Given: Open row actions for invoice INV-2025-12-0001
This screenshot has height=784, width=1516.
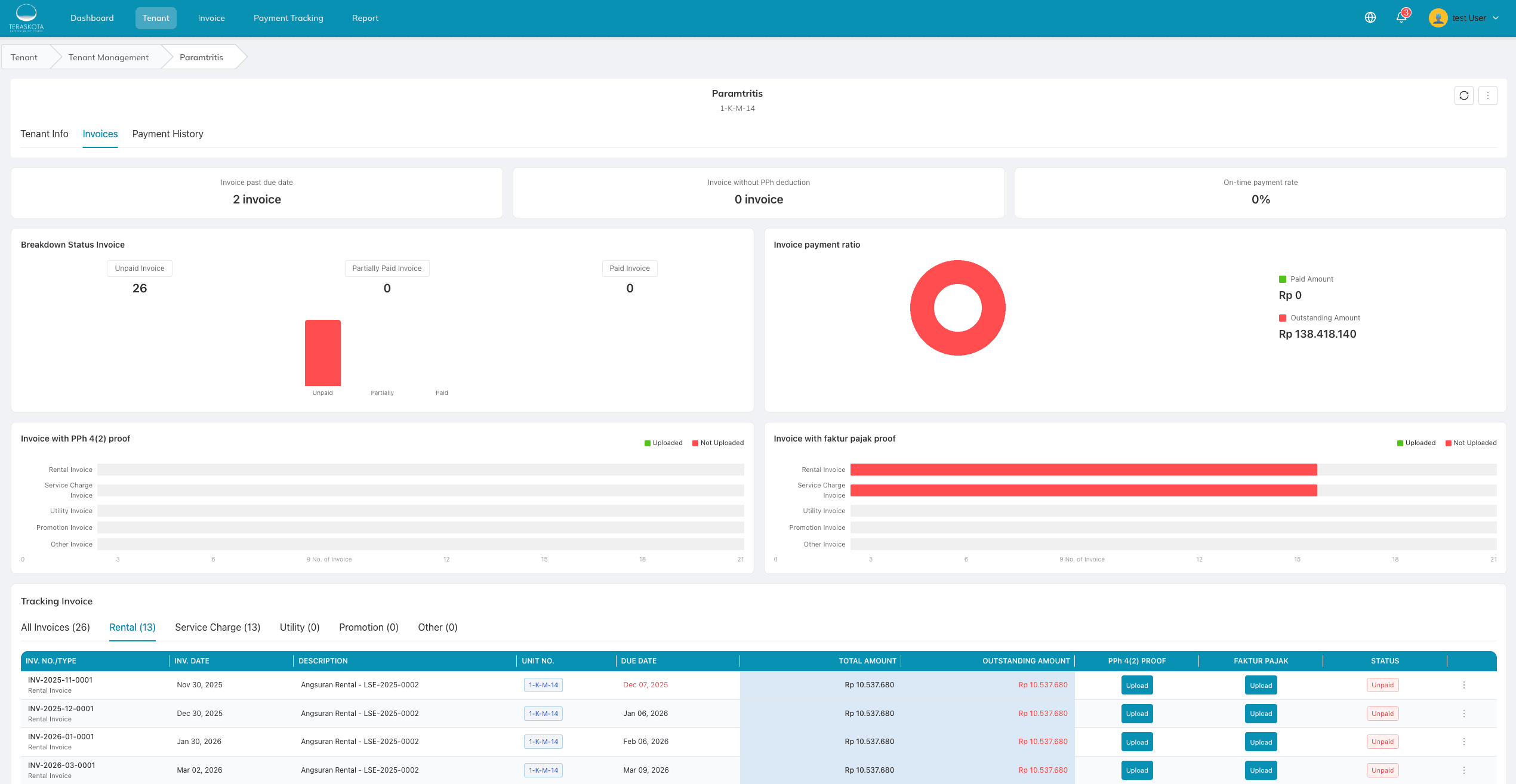Looking at the screenshot, I should [1463, 713].
